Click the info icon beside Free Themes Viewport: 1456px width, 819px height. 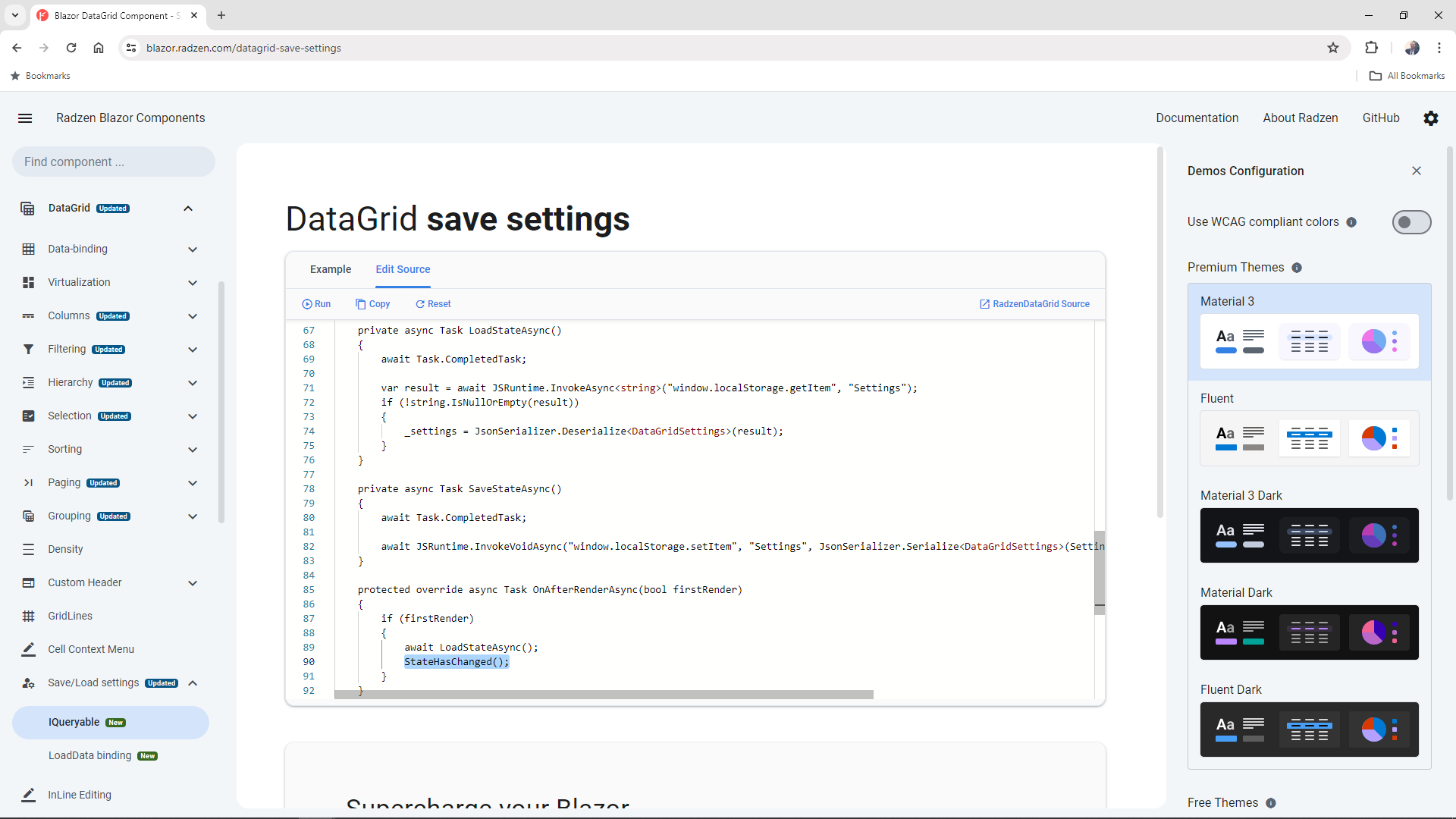coord(1270,803)
